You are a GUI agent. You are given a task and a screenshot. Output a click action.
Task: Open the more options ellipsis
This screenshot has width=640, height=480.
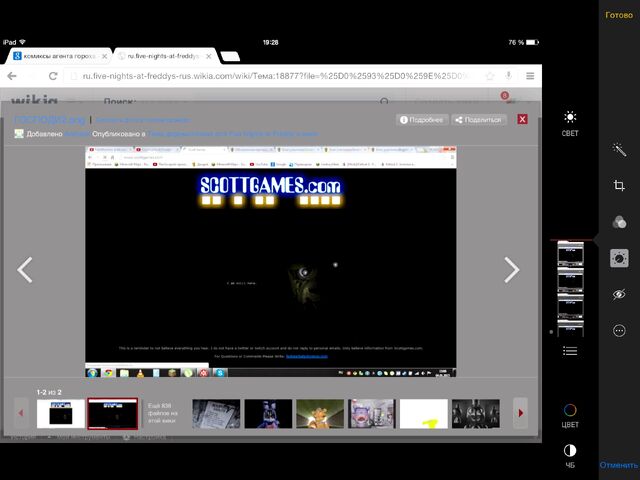(619, 330)
